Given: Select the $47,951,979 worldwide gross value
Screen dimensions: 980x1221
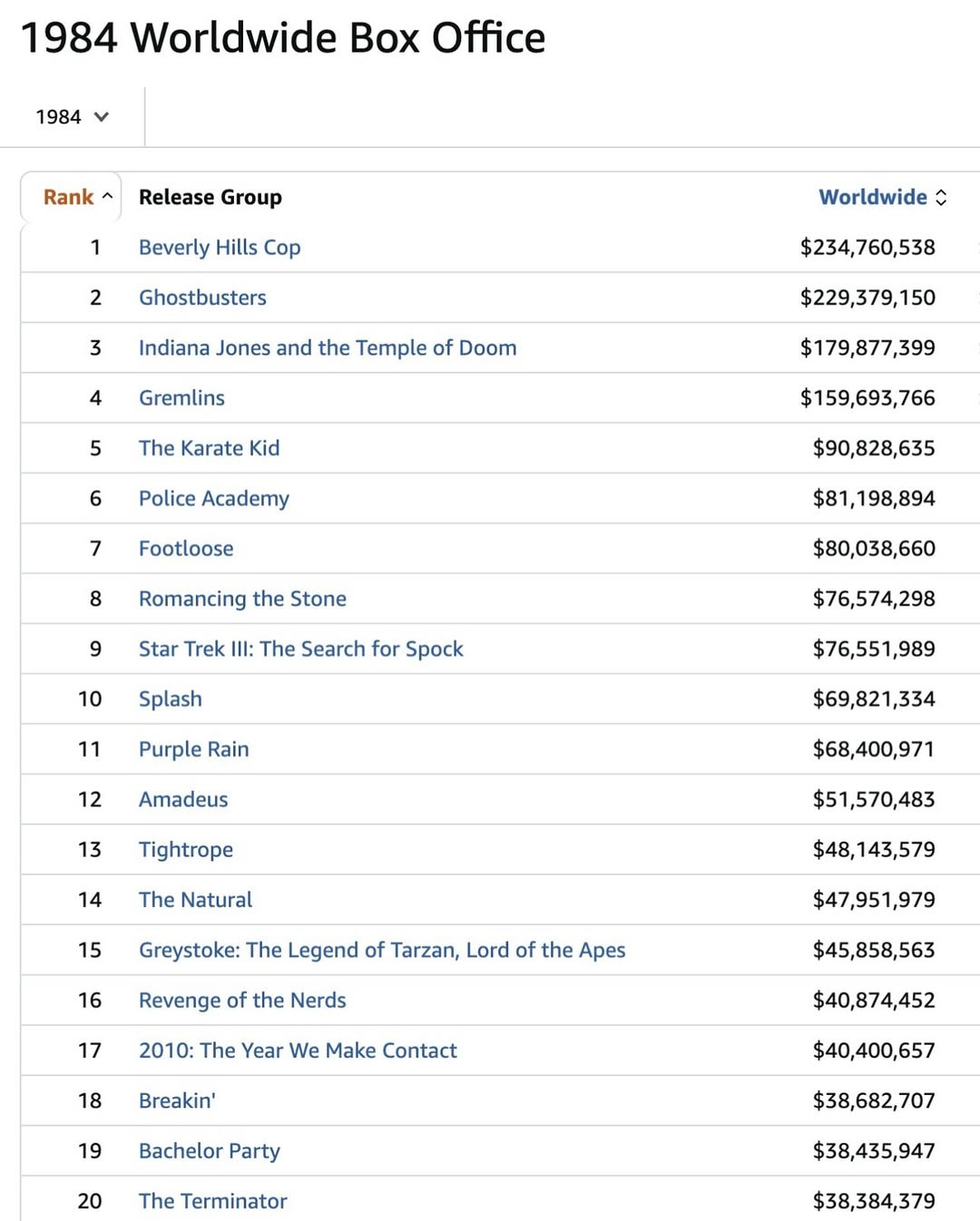Looking at the screenshot, I should tap(874, 900).
